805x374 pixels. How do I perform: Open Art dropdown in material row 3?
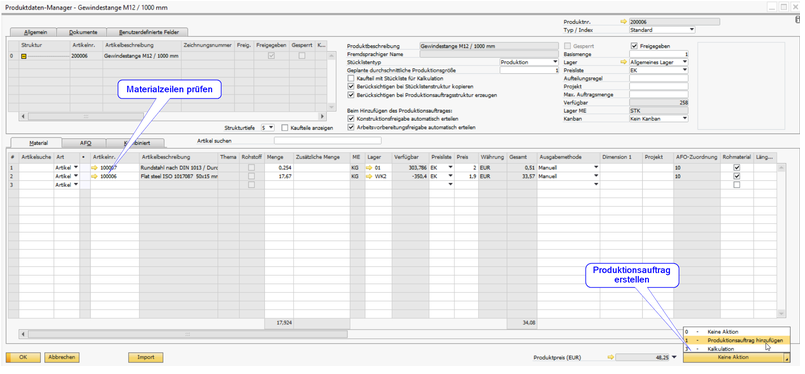(x=76, y=185)
